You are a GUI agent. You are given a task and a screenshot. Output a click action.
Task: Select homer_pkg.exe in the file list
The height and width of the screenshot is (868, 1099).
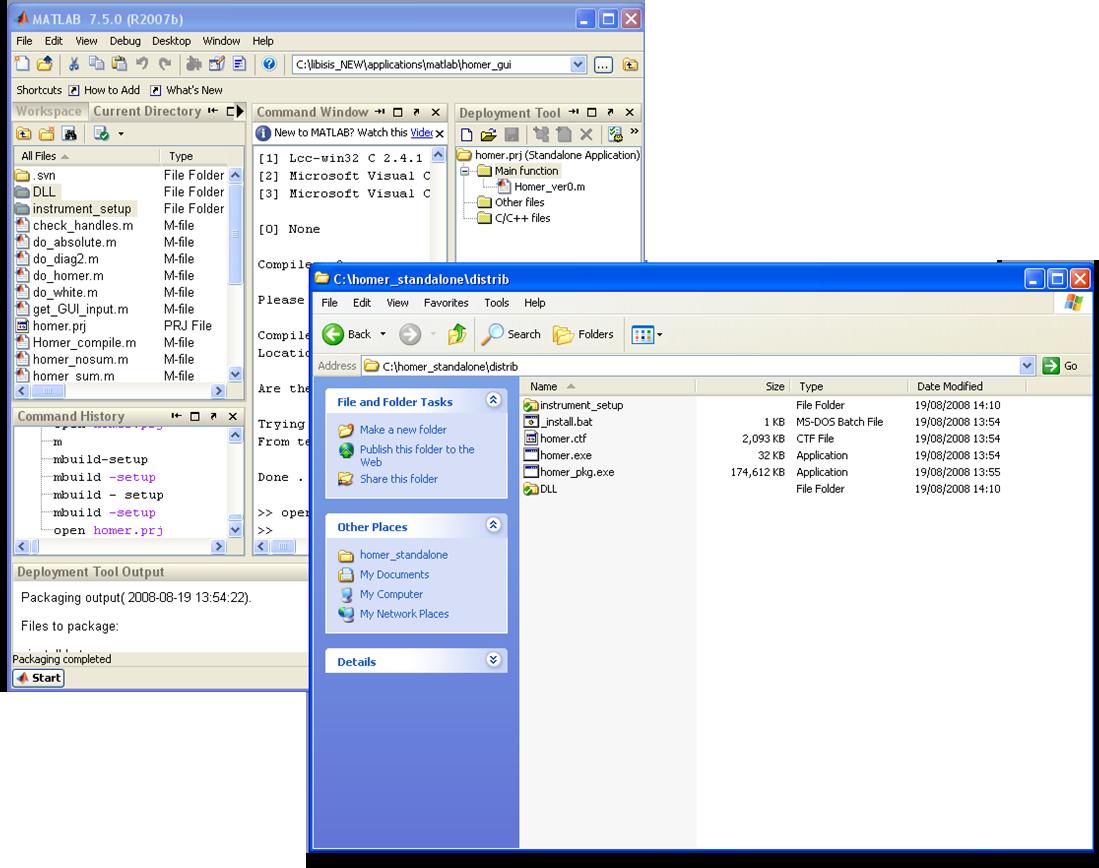(576, 472)
